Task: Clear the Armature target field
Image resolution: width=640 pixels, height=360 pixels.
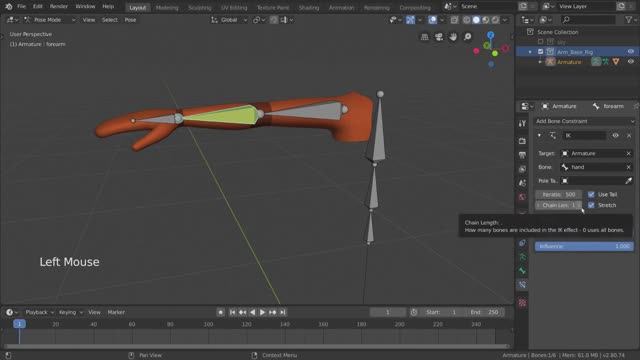Action: tap(629, 153)
